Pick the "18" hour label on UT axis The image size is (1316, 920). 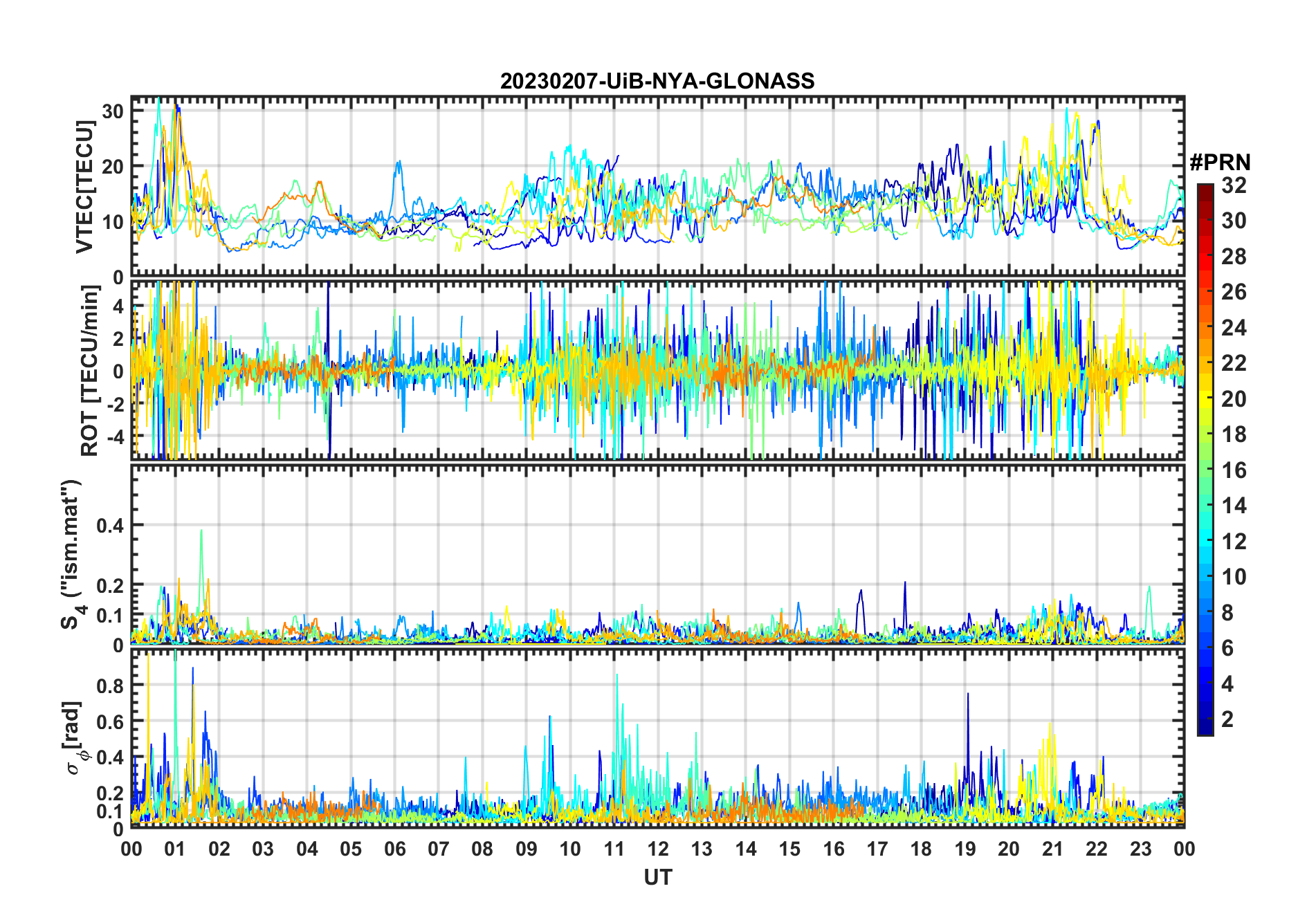pyautogui.click(x=921, y=849)
